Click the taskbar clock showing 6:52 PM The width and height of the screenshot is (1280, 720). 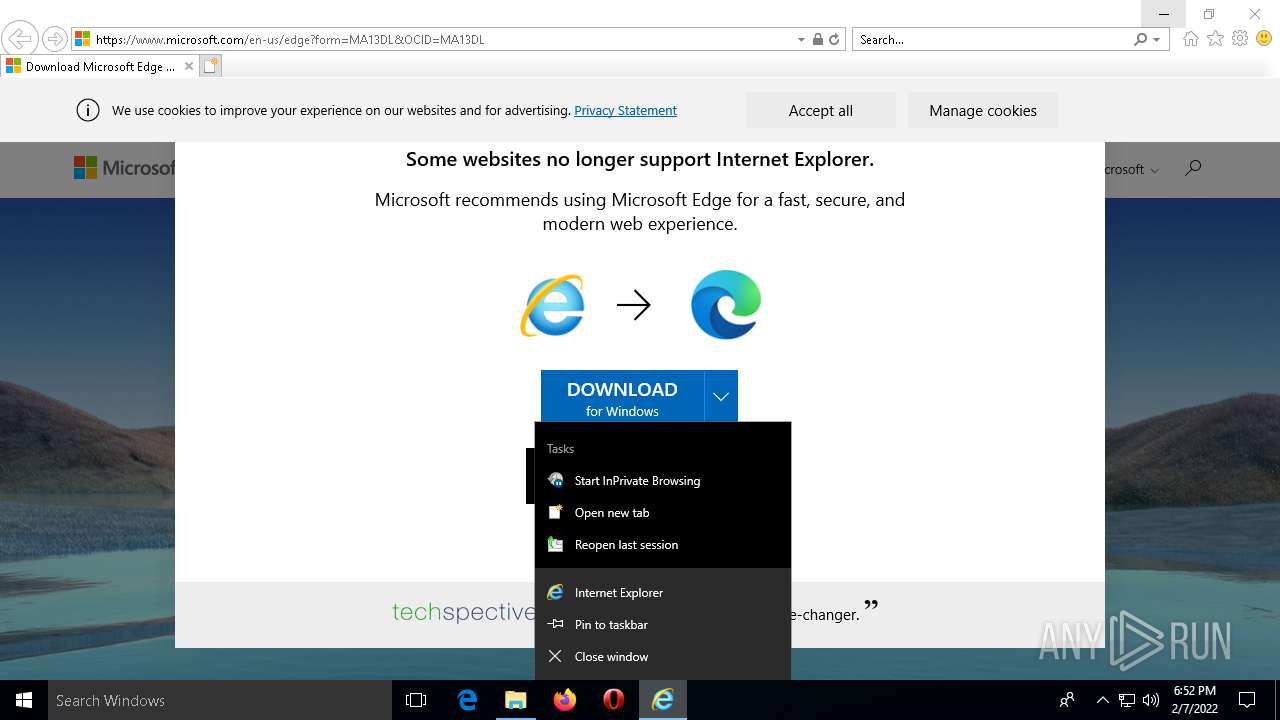point(1195,700)
